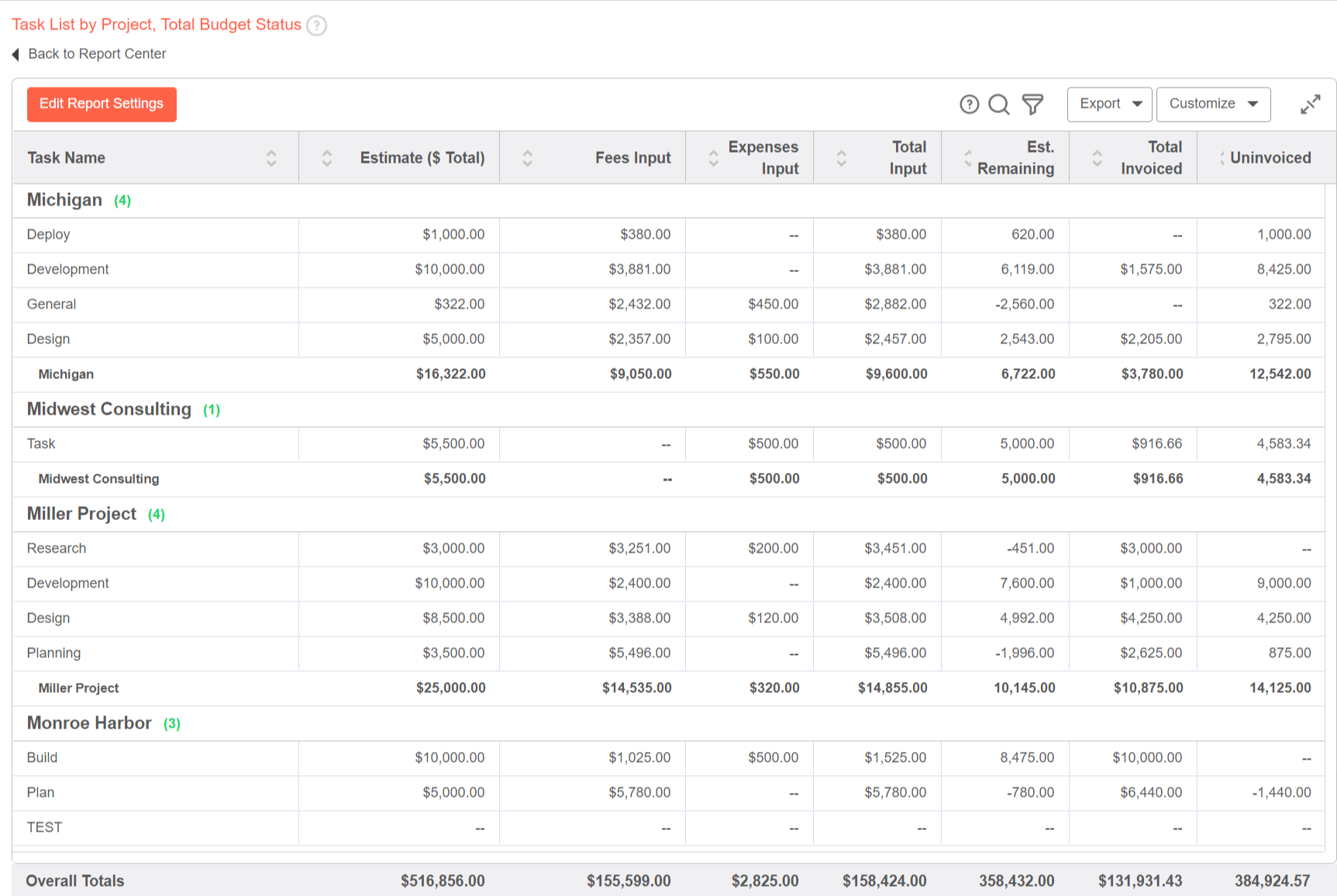Screen dimensions: 1337x896
Task: Click the -451.00 remaining value for Research
Action: 1030,549
